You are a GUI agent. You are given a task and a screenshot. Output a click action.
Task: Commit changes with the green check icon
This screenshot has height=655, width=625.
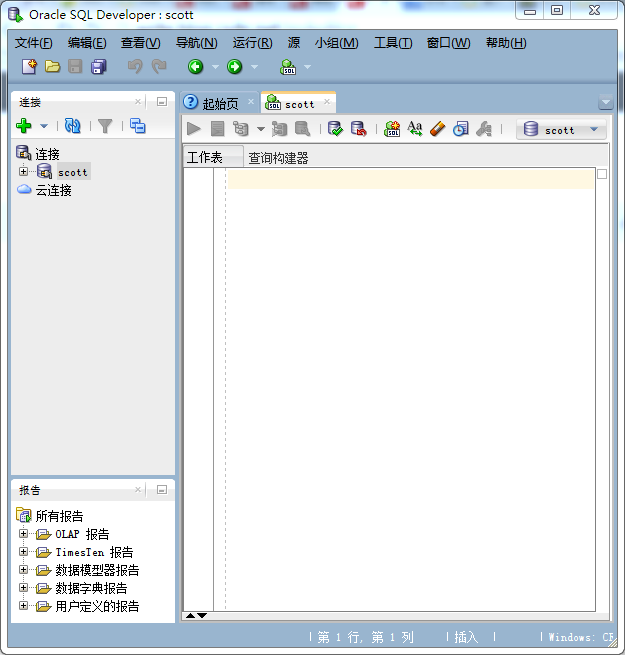click(335, 129)
